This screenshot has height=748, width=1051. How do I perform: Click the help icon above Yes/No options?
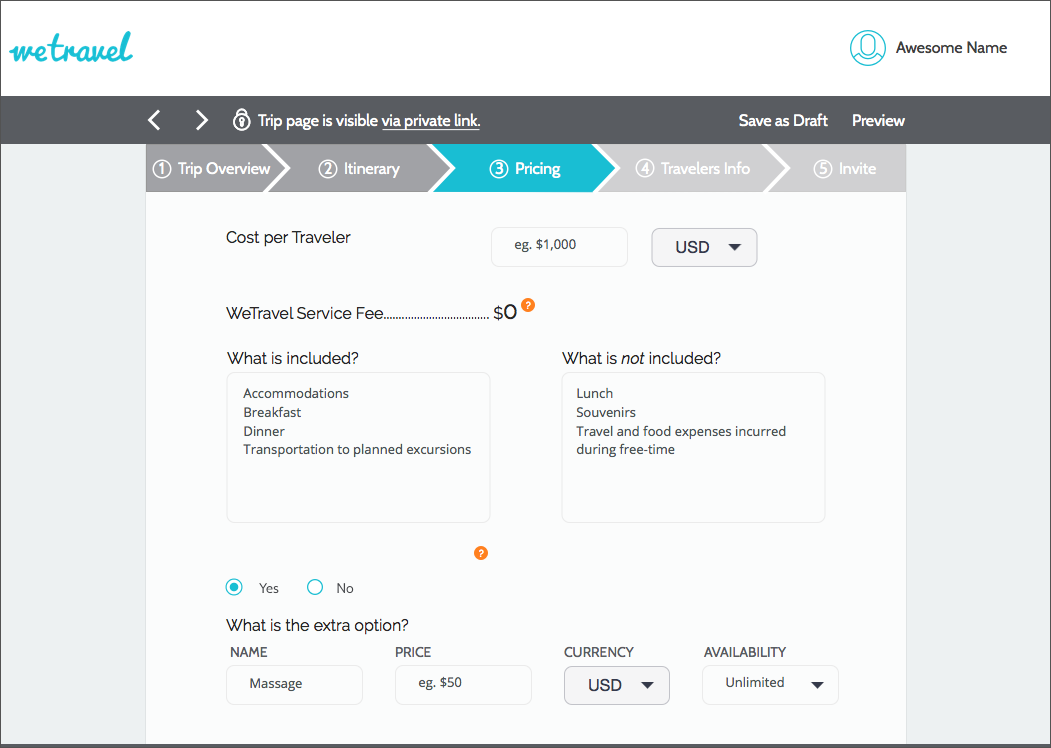(x=481, y=553)
